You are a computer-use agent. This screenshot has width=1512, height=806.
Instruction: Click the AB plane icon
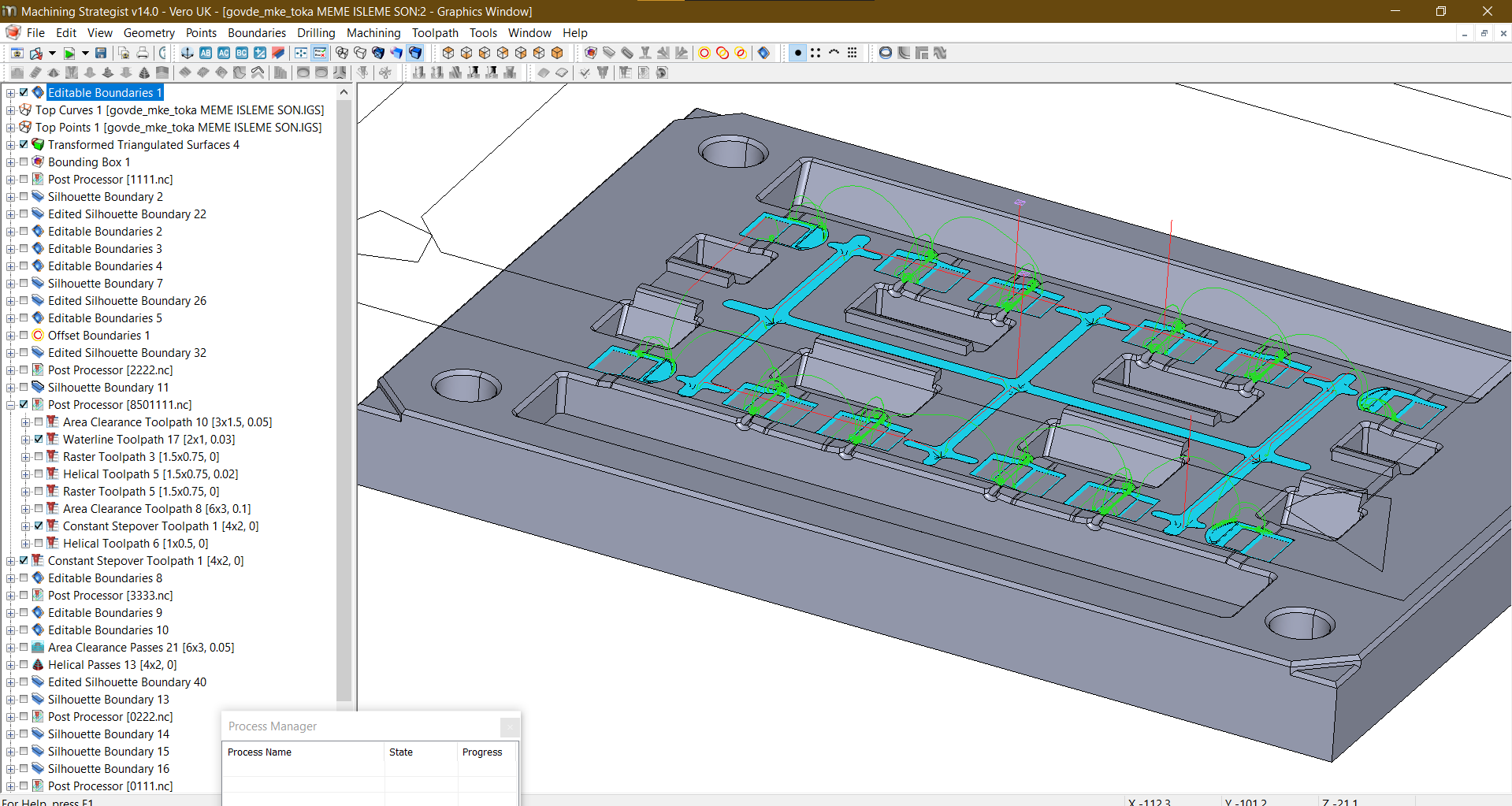[x=206, y=53]
